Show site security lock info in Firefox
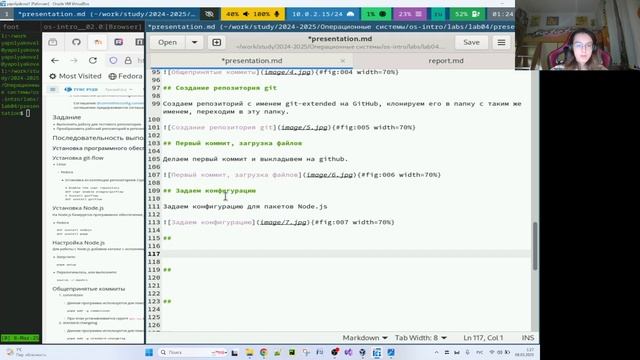 coord(128,60)
